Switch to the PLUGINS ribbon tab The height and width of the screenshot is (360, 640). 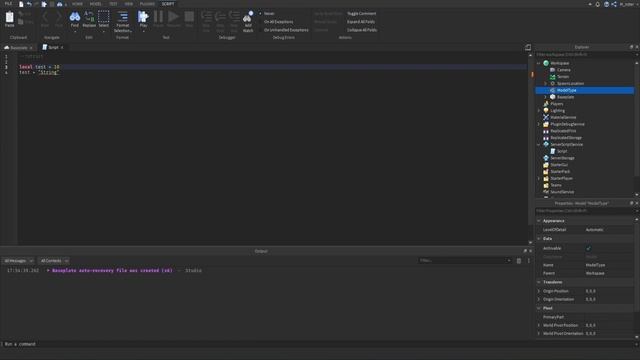pyautogui.click(x=147, y=4)
